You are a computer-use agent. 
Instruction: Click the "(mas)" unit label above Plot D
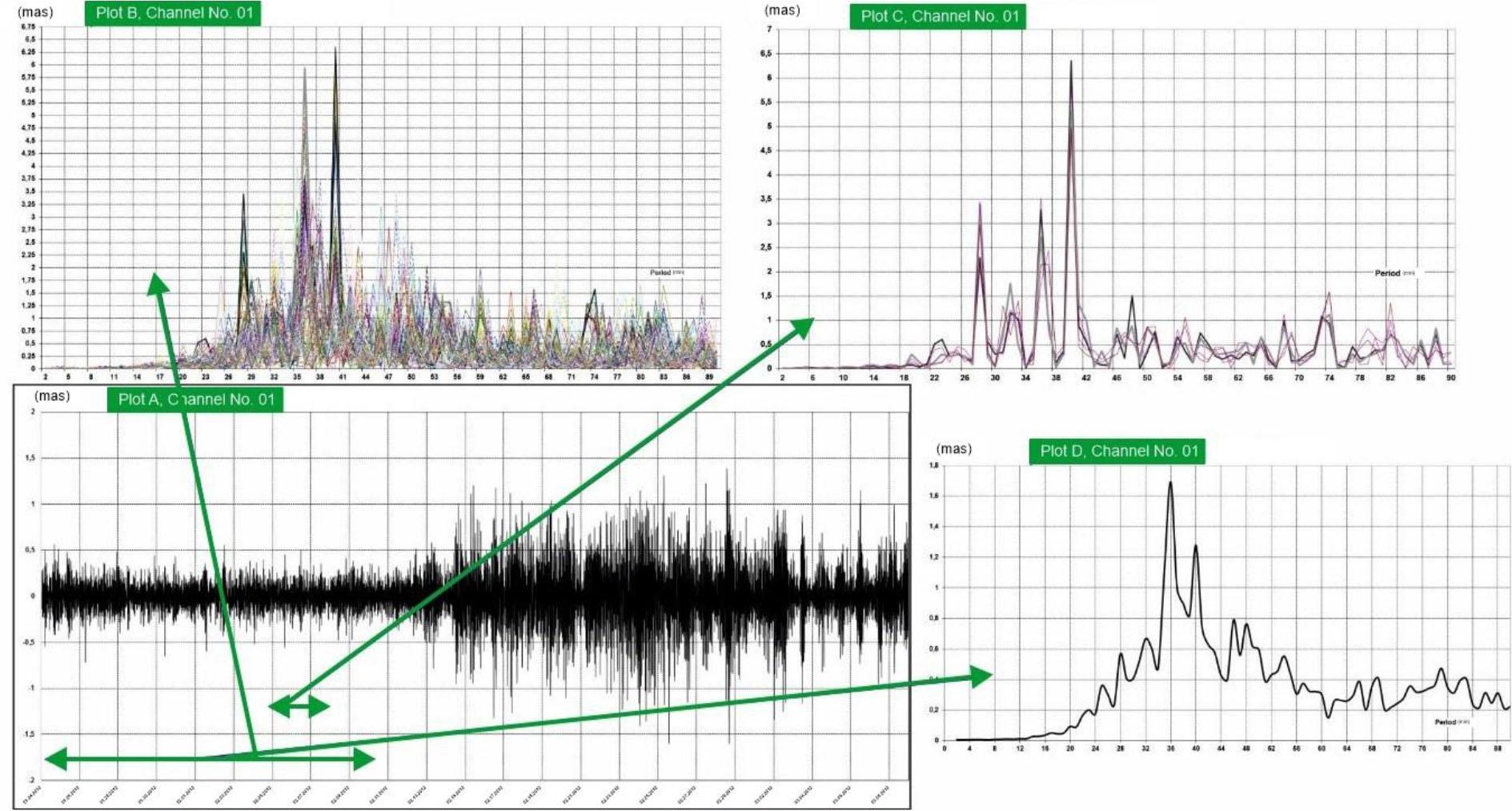tap(954, 449)
